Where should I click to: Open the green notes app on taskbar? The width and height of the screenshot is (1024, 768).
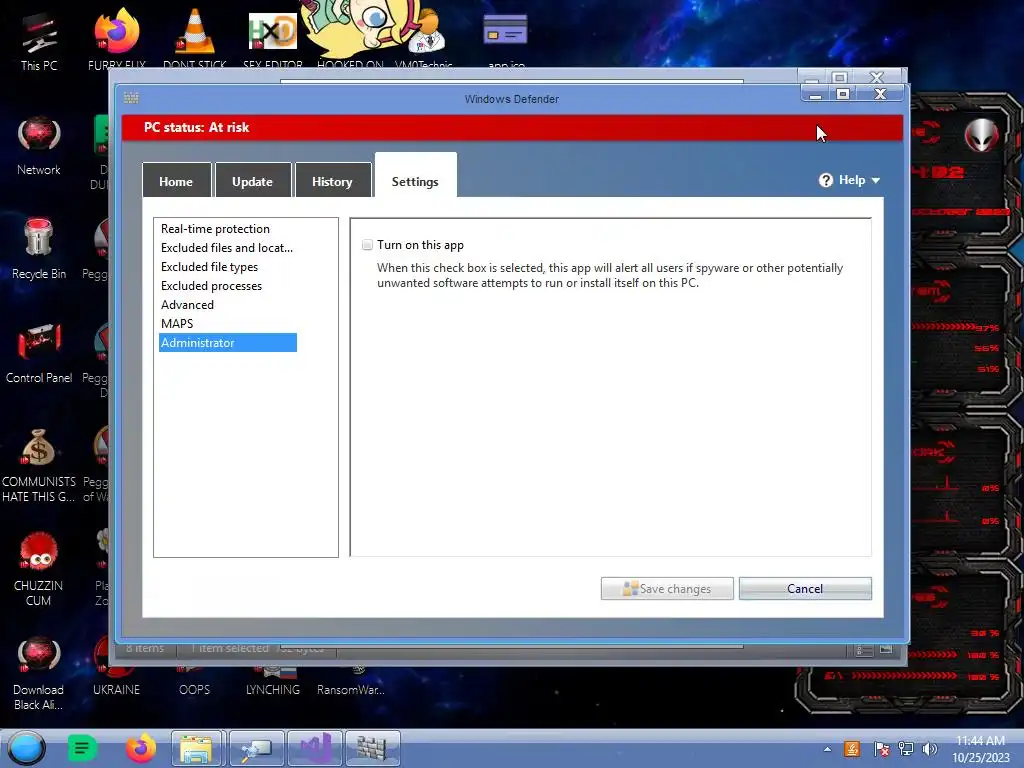click(82, 748)
